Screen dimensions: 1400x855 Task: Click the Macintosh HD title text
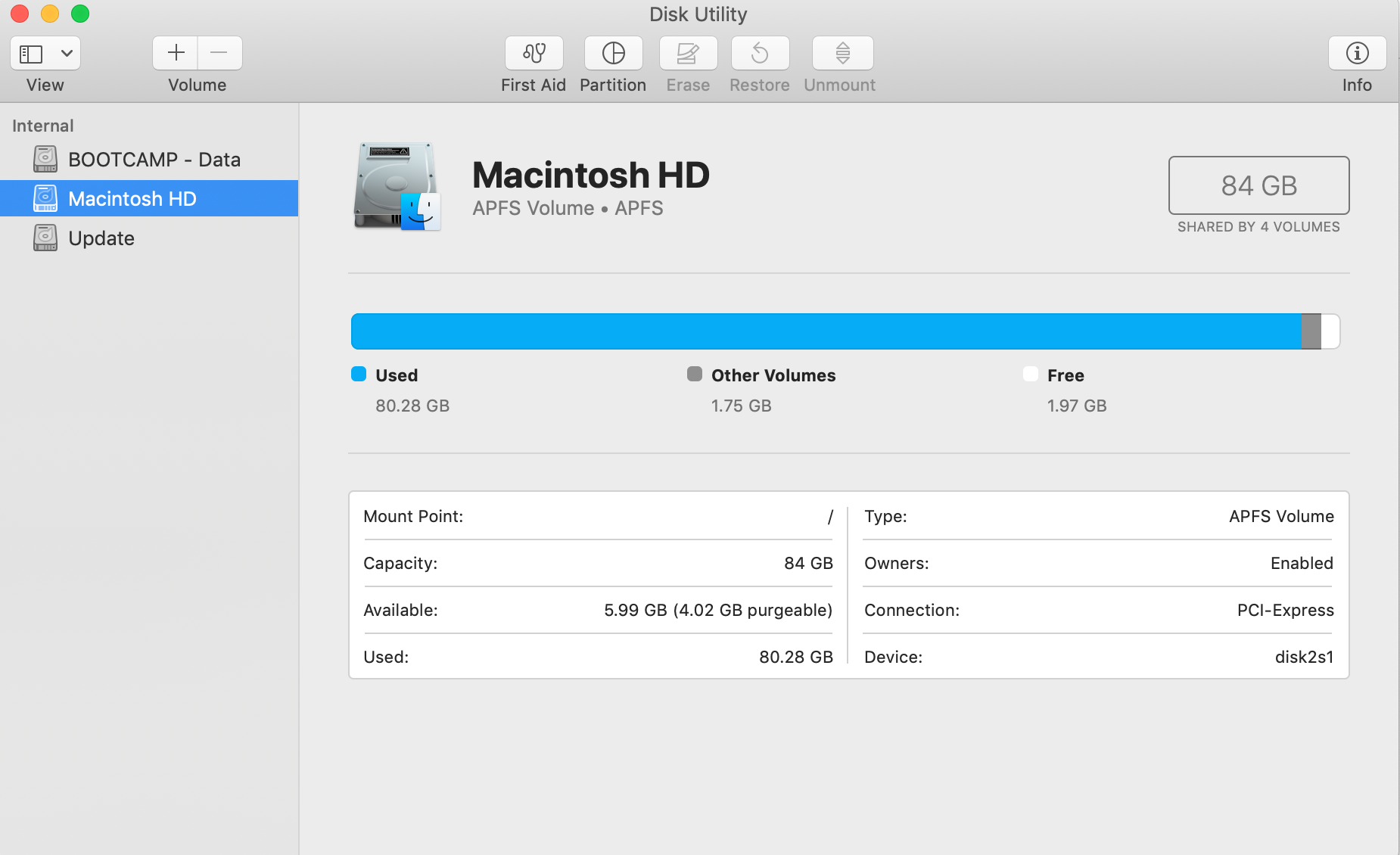click(x=591, y=175)
